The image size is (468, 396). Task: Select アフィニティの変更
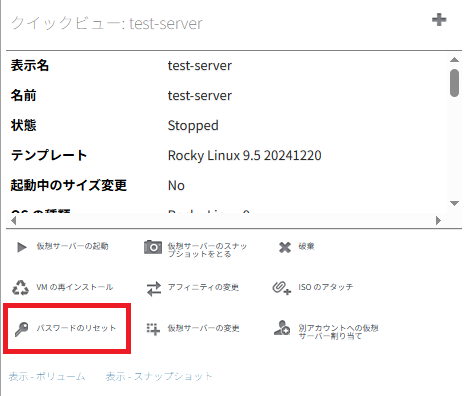tap(203, 287)
